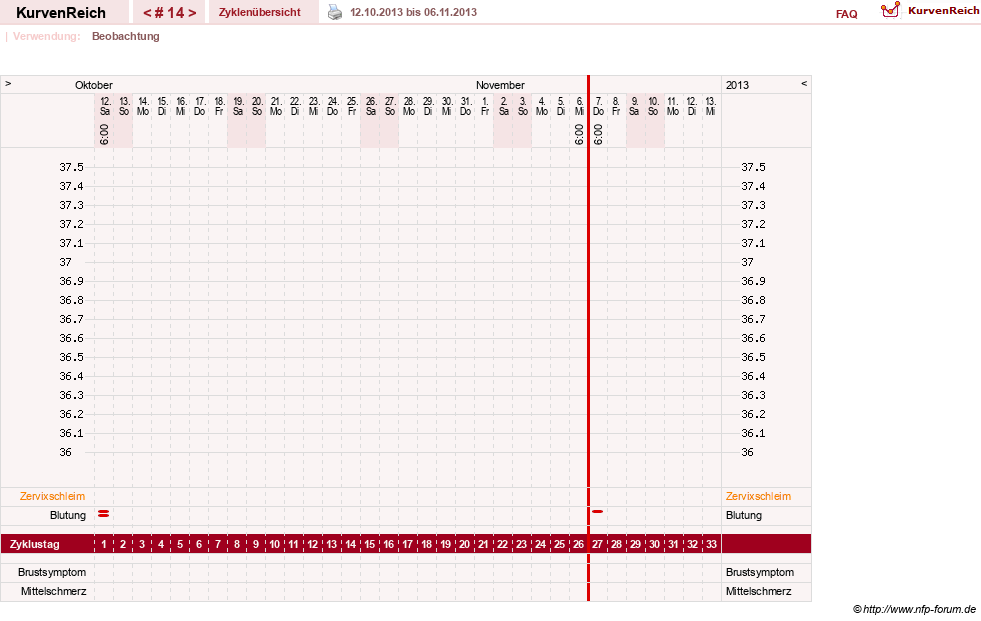Click the left Brustsymptom row label
Image resolution: width=981 pixels, height=621 pixels.
click(x=52, y=572)
